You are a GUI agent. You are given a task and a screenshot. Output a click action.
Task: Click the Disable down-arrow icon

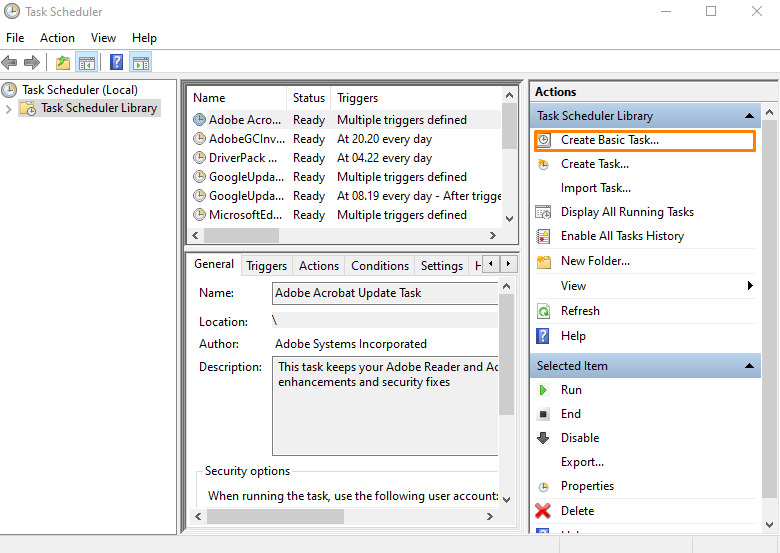[x=543, y=438]
